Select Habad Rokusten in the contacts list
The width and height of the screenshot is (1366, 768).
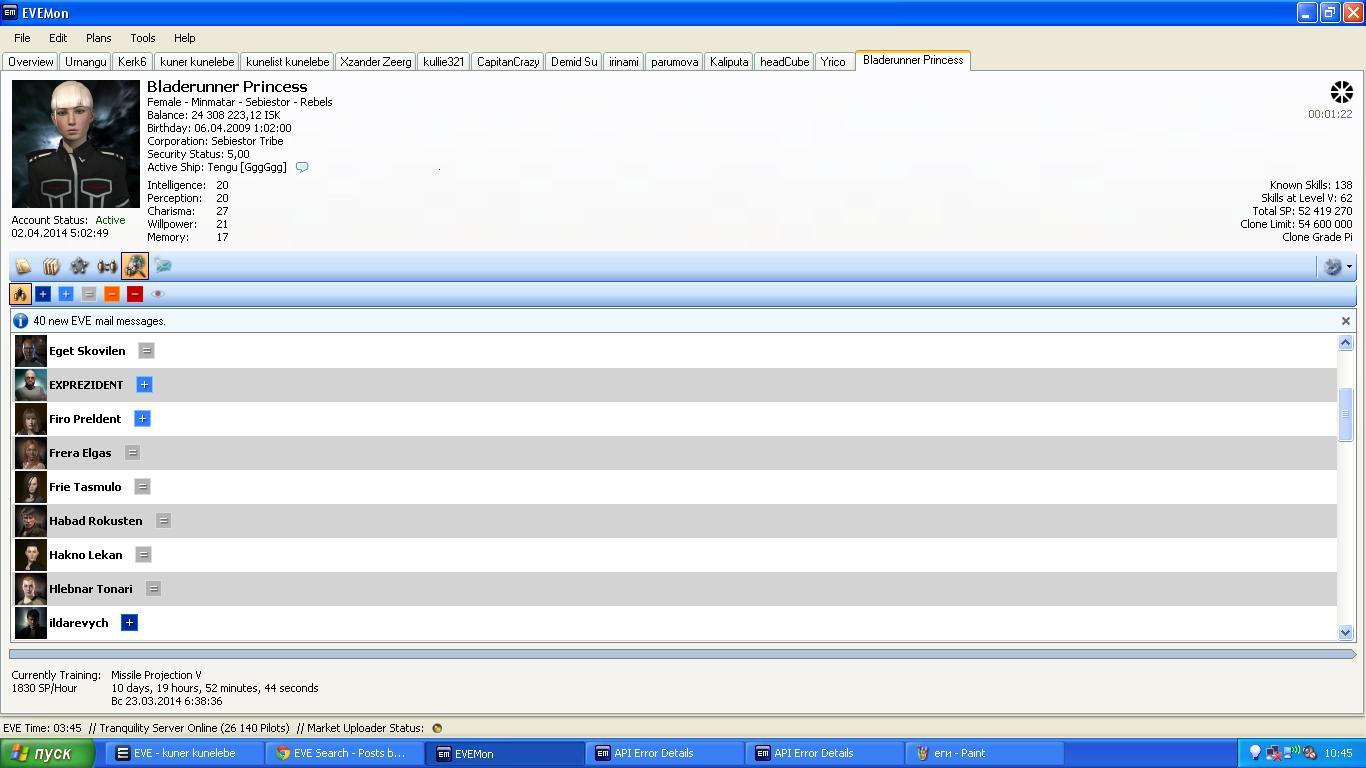(x=96, y=521)
